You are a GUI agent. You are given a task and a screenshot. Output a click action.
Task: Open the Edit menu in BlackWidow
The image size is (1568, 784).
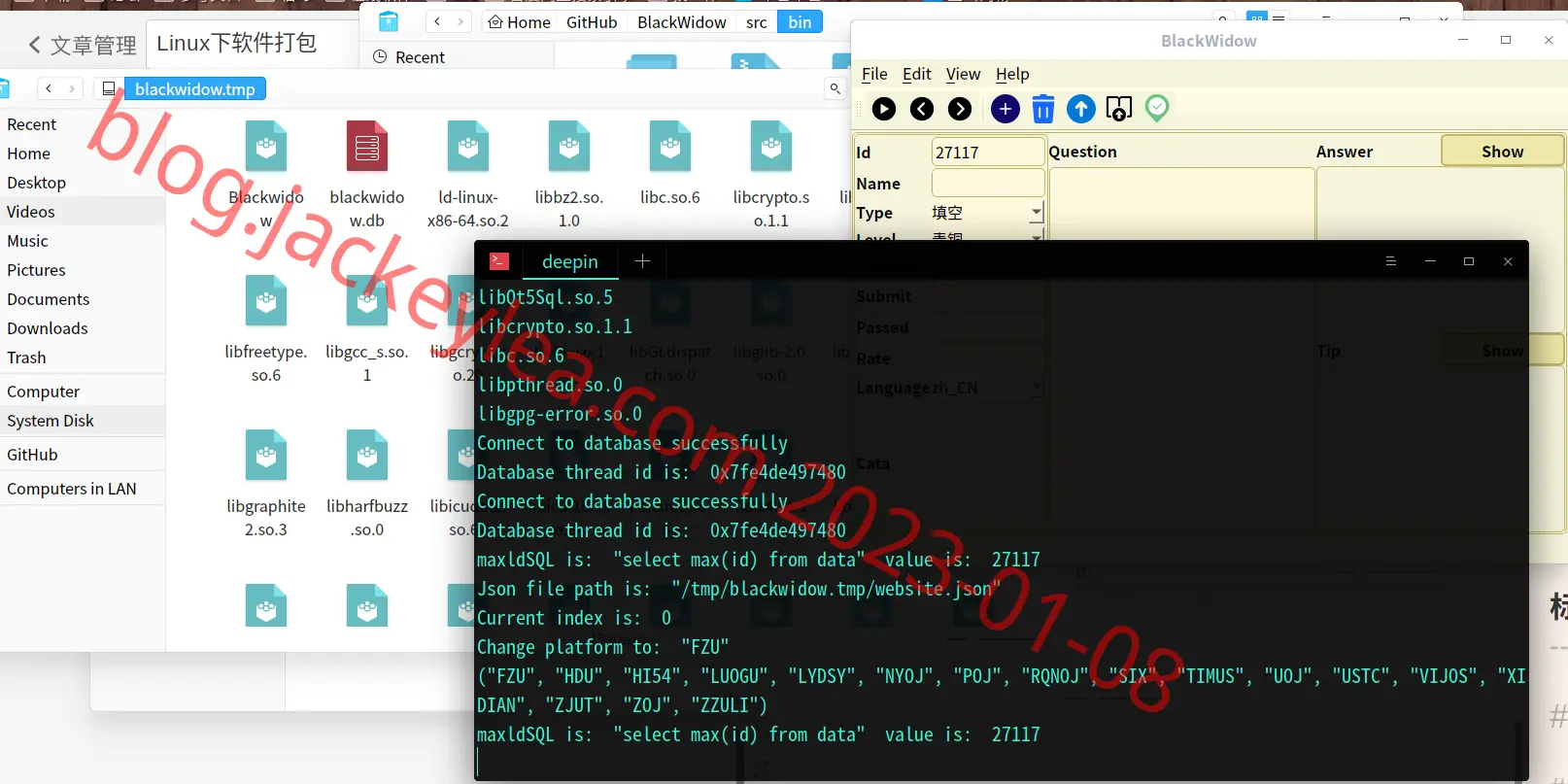[x=916, y=74]
